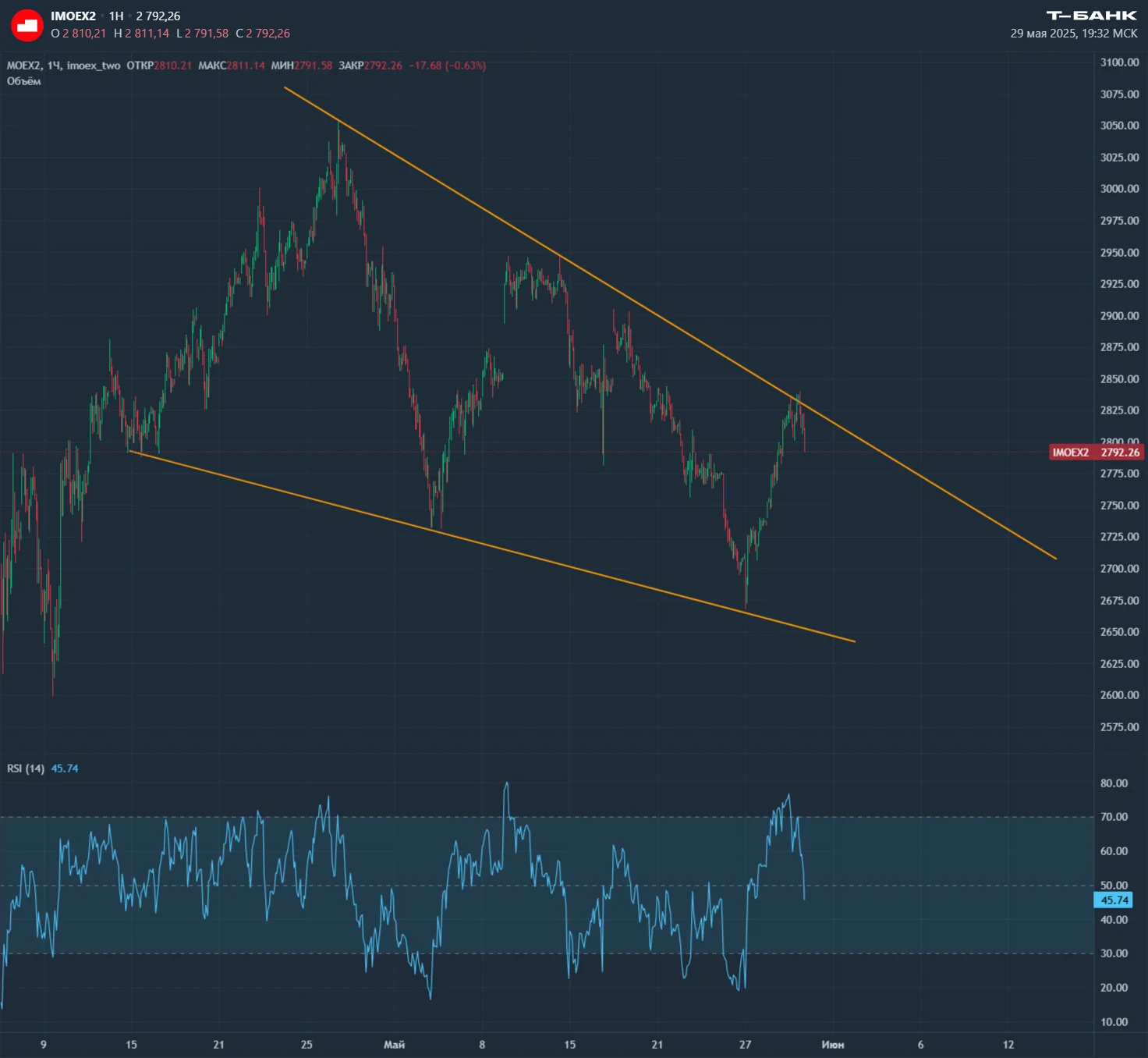Select the upper orange descending trendline
The width and height of the screenshot is (1148, 1058).
(670, 323)
